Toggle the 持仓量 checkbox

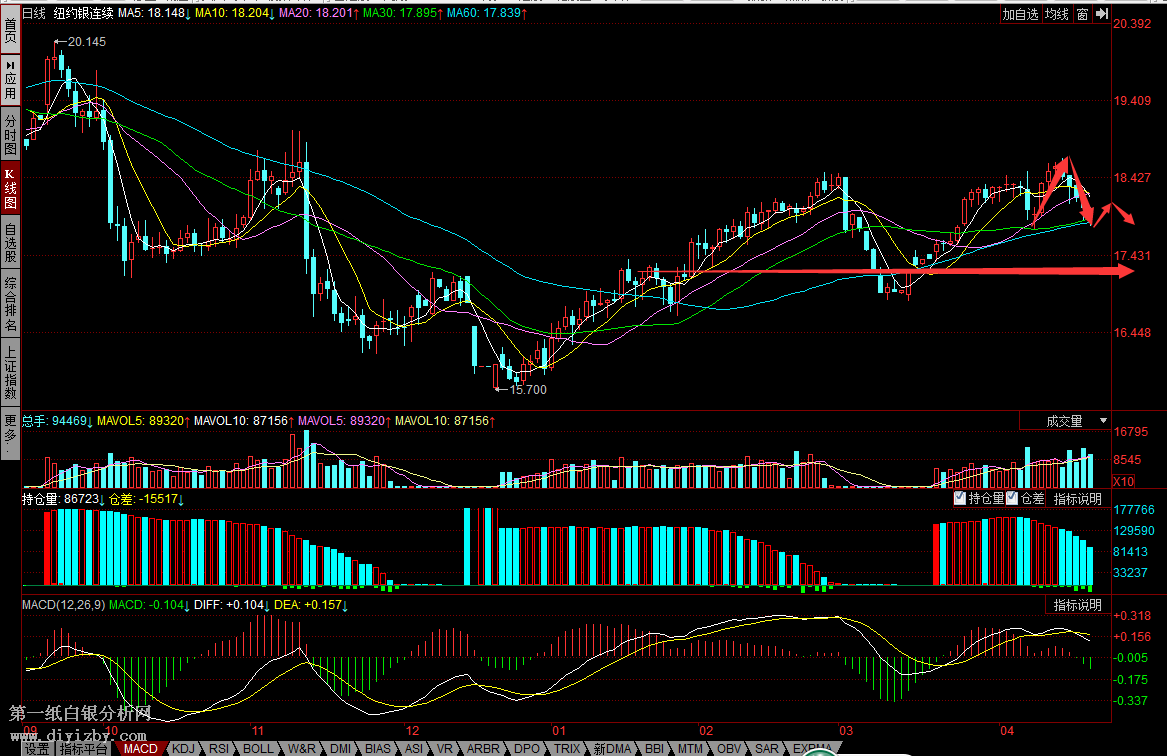(x=960, y=498)
